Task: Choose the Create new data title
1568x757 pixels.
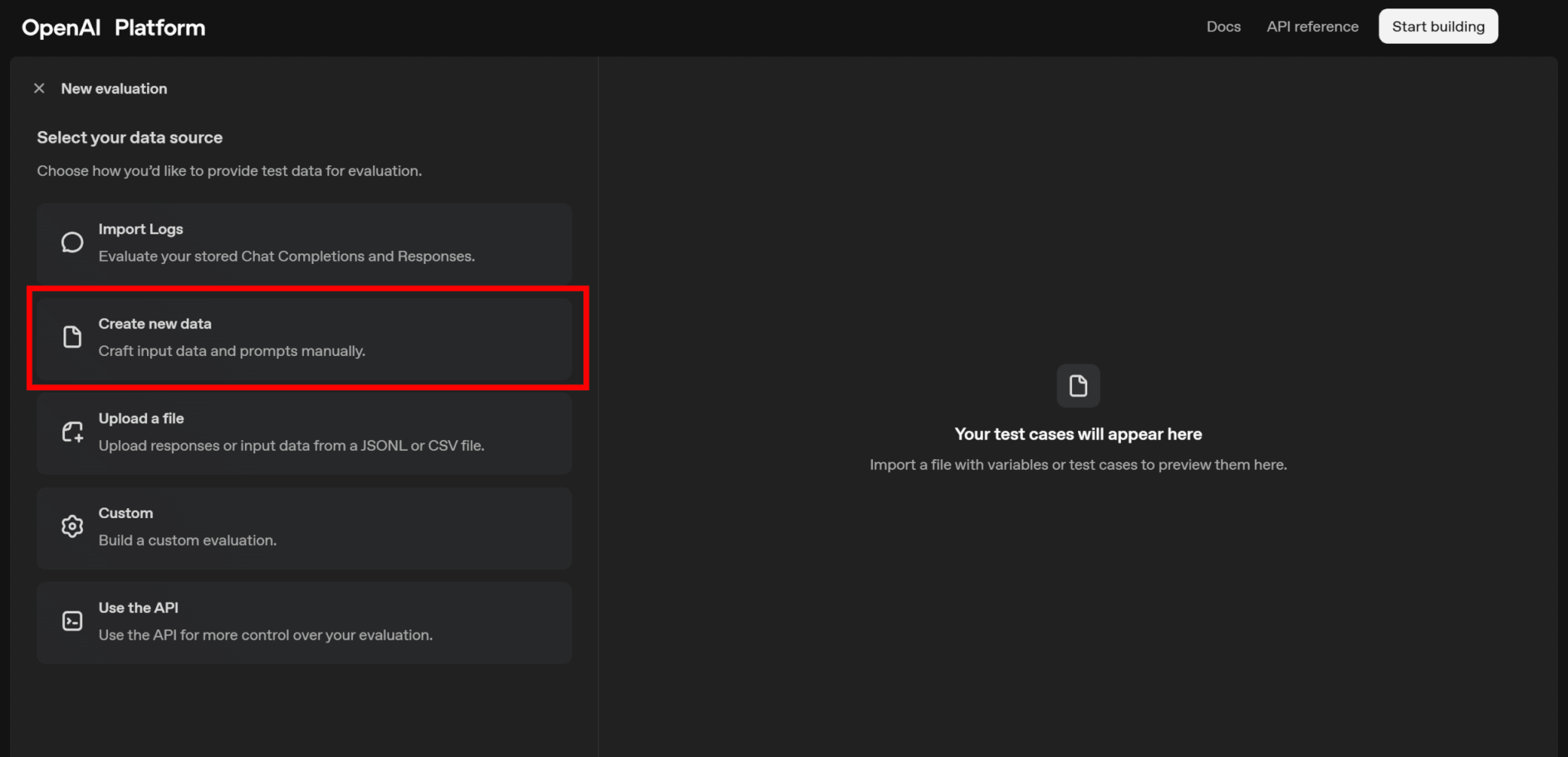Action: [x=155, y=324]
